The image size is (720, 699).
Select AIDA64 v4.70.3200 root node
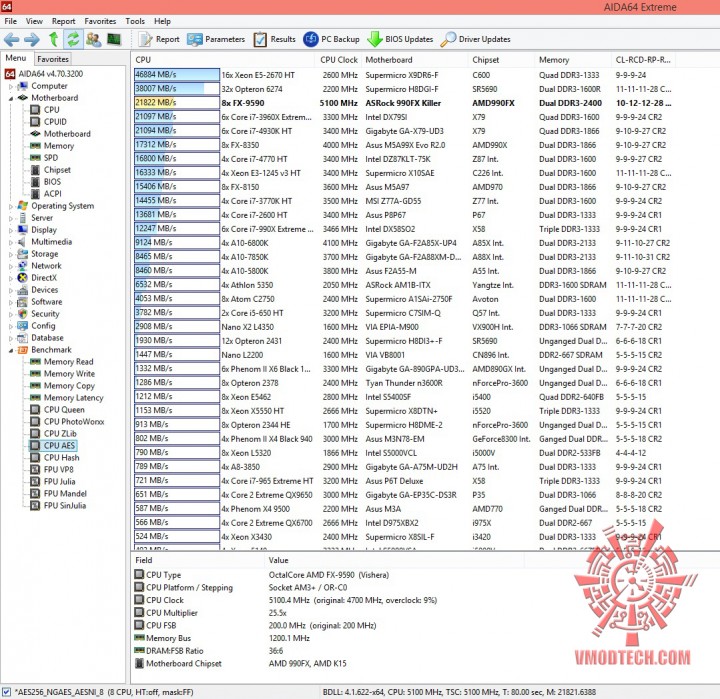pos(44,74)
